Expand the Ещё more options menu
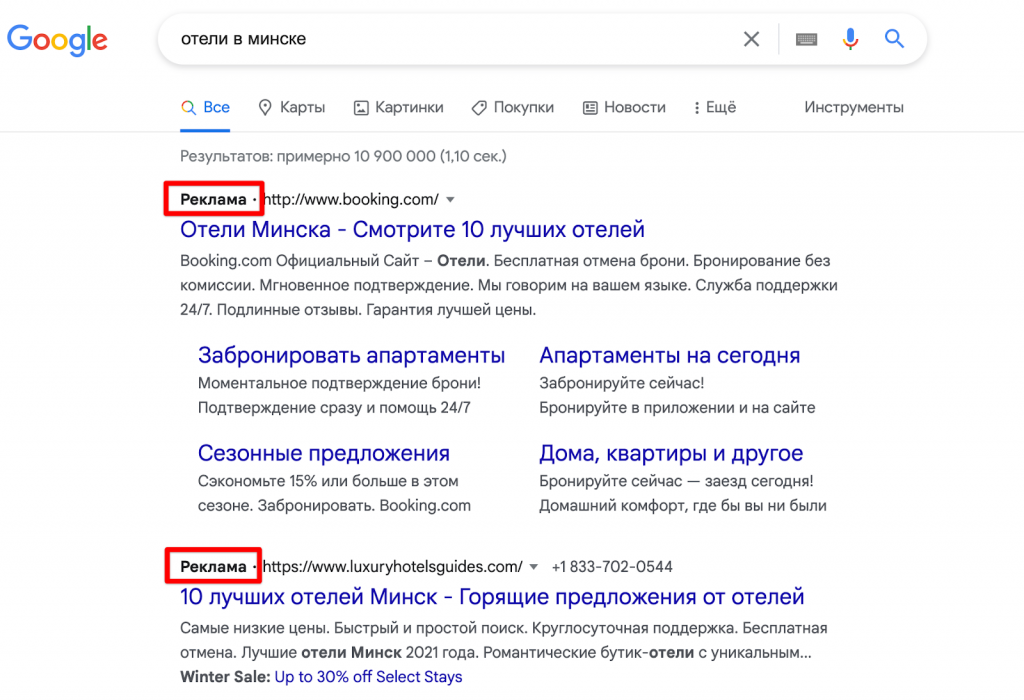 pyautogui.click(x=714, y=107)
